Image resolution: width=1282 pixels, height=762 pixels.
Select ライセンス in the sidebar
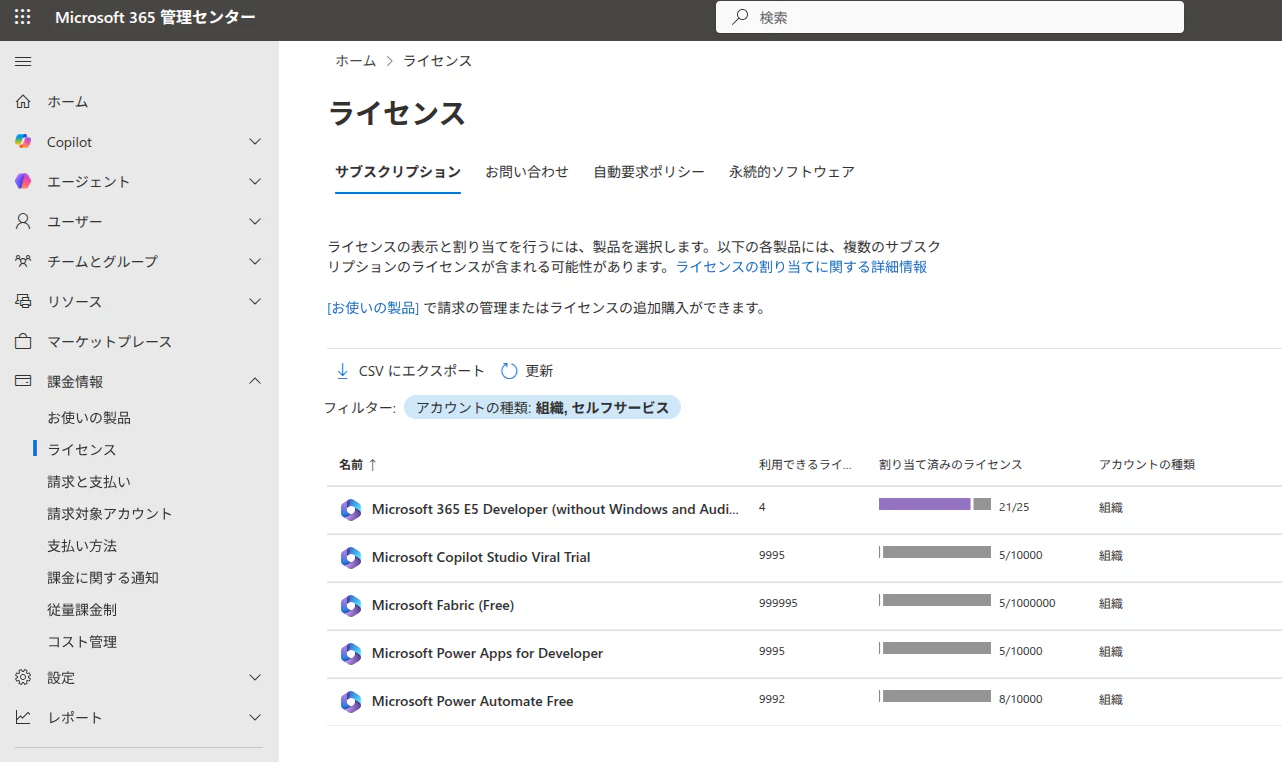pos(82,450)
